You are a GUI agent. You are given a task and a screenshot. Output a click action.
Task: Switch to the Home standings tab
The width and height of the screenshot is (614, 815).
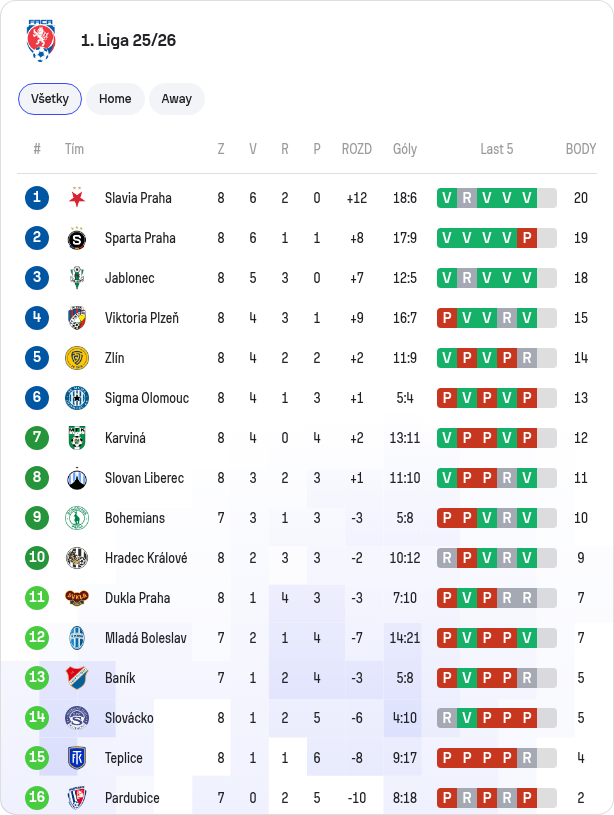[x=115, y=99]
